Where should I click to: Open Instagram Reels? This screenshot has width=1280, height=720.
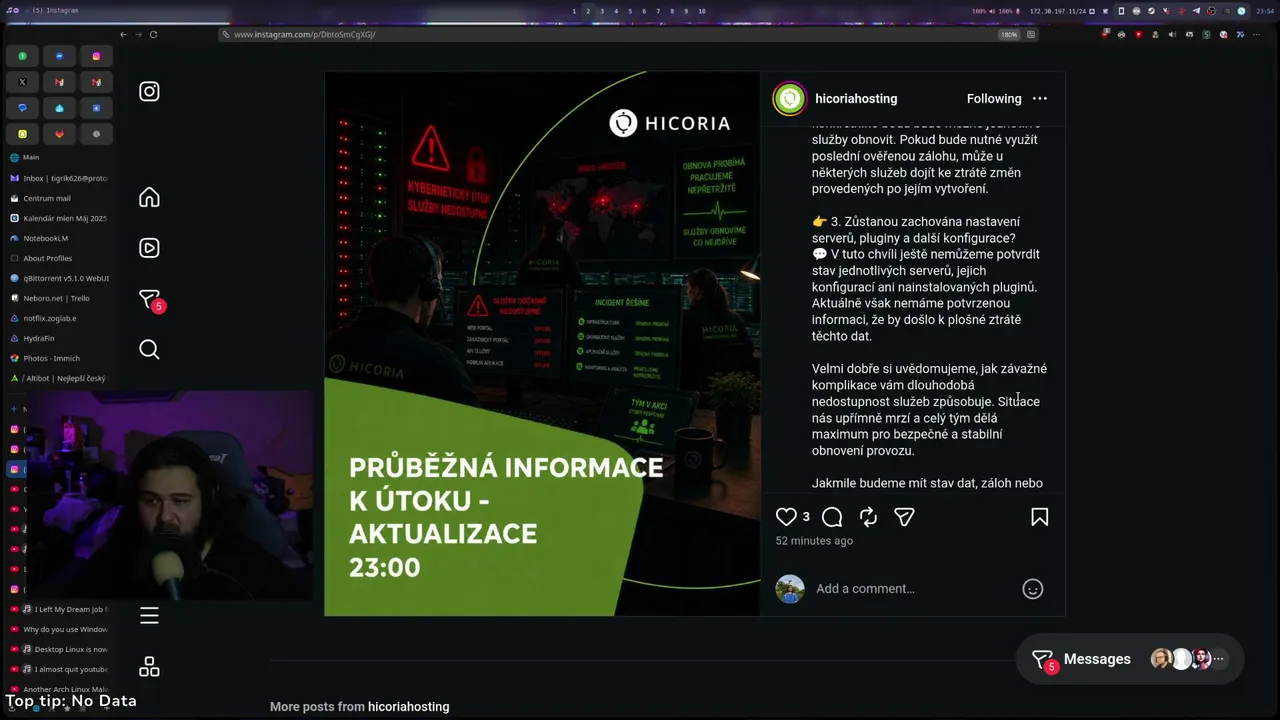coord(149,248)
